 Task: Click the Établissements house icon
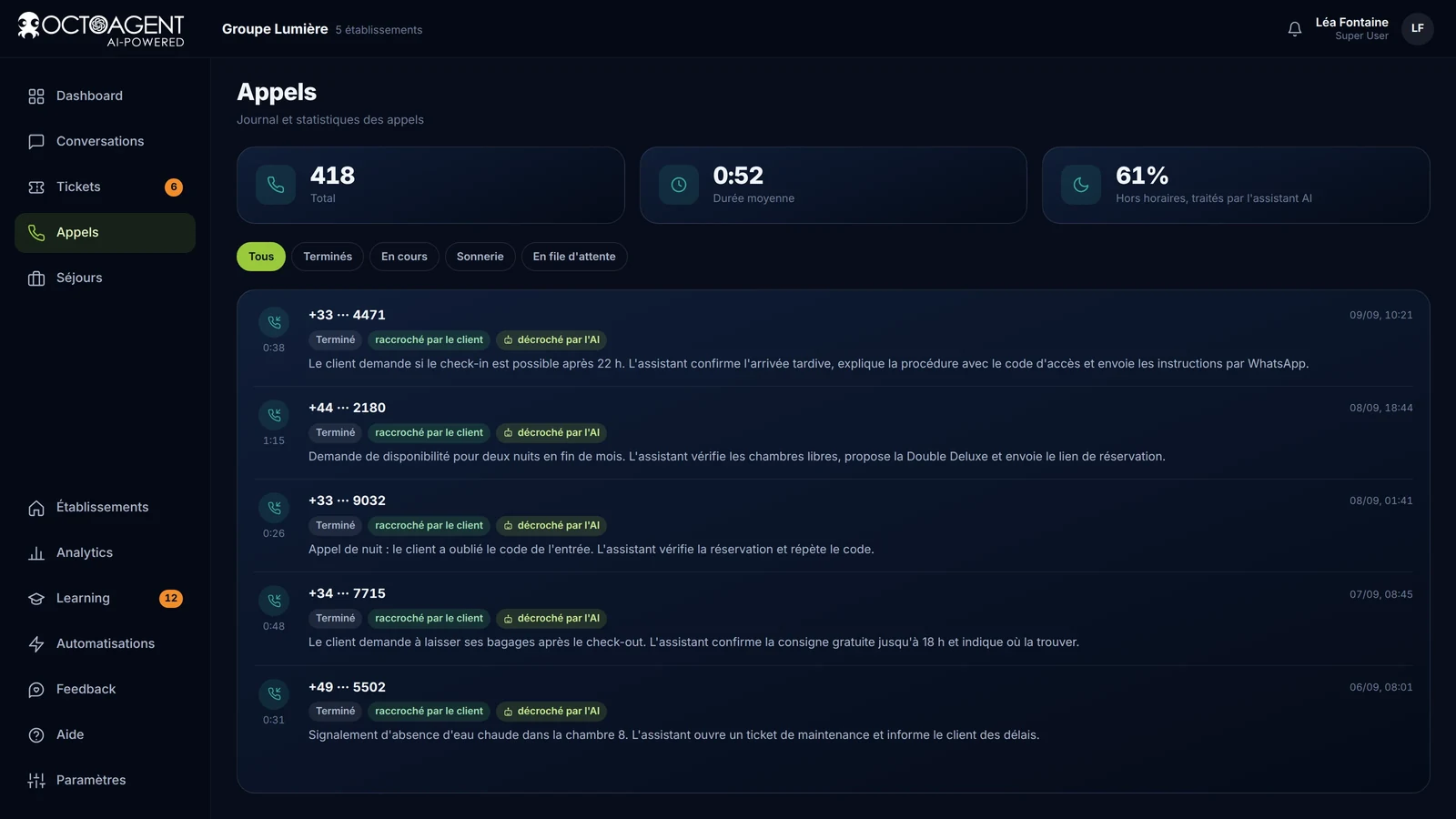tap(36, 508)
